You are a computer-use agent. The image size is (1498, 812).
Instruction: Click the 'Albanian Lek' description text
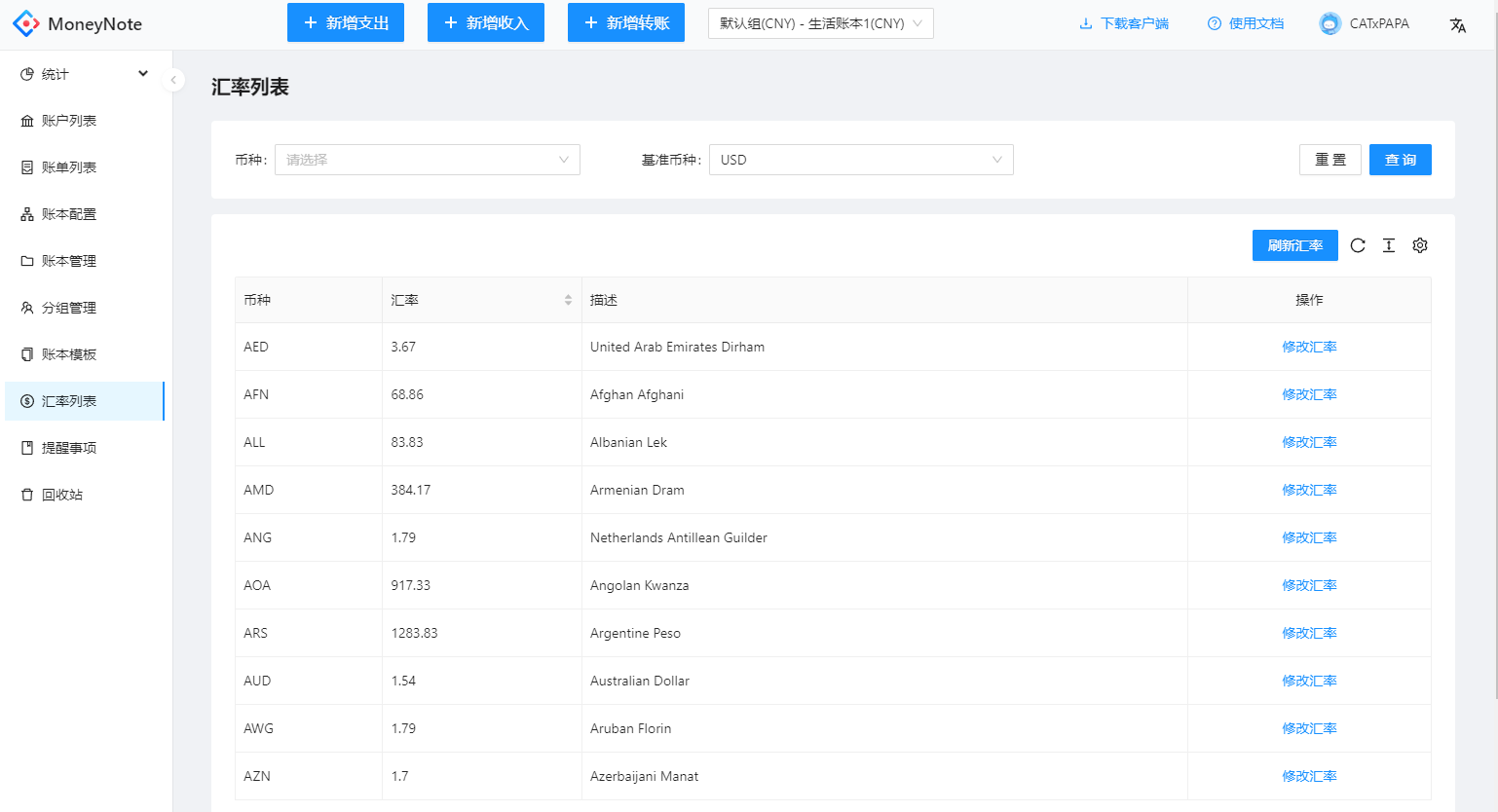[x=628, y=442]
